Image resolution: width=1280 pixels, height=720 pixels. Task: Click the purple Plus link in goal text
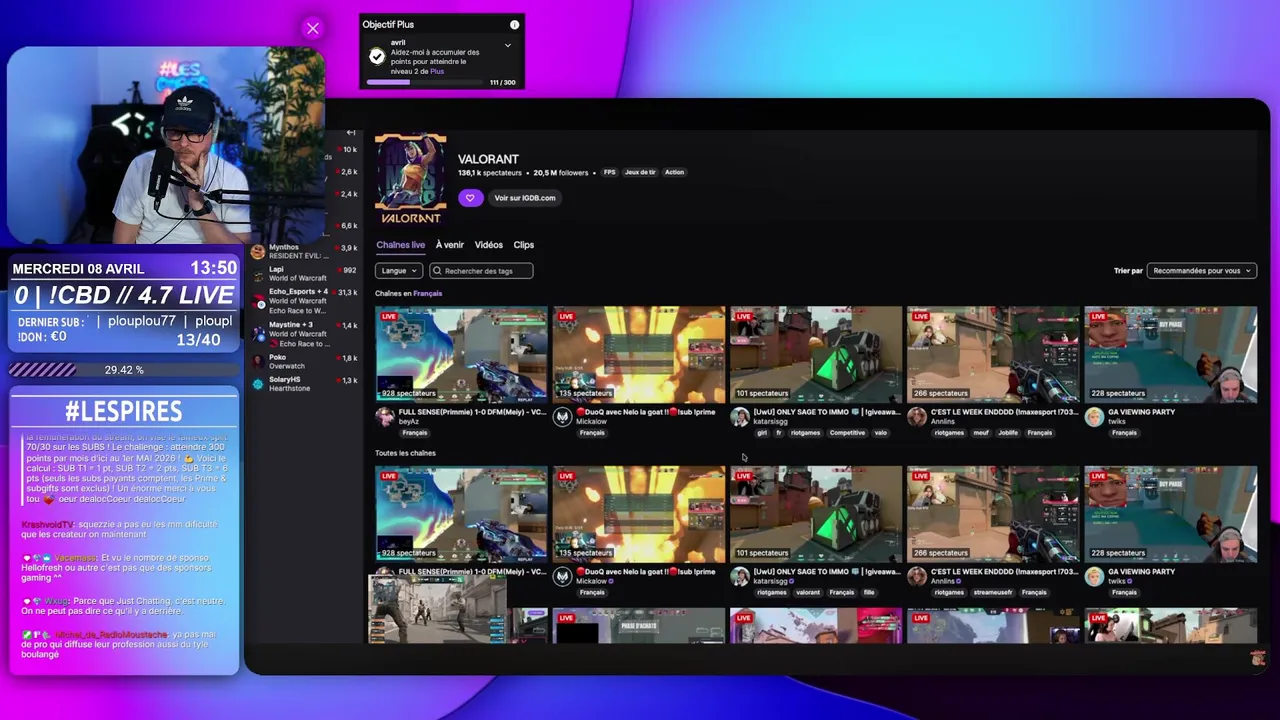tap(437, 72)
